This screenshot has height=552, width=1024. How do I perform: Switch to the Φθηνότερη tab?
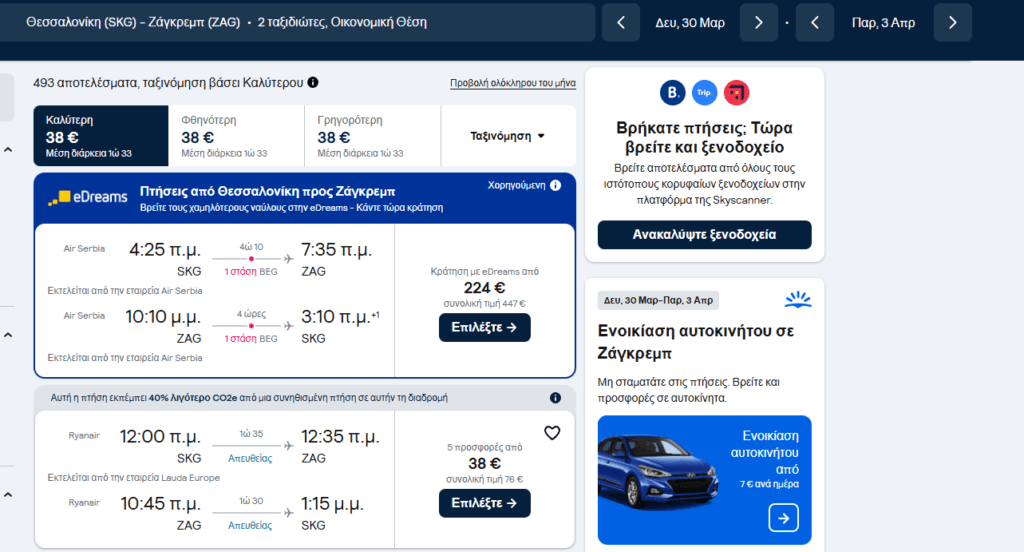(x=236, y=136)
